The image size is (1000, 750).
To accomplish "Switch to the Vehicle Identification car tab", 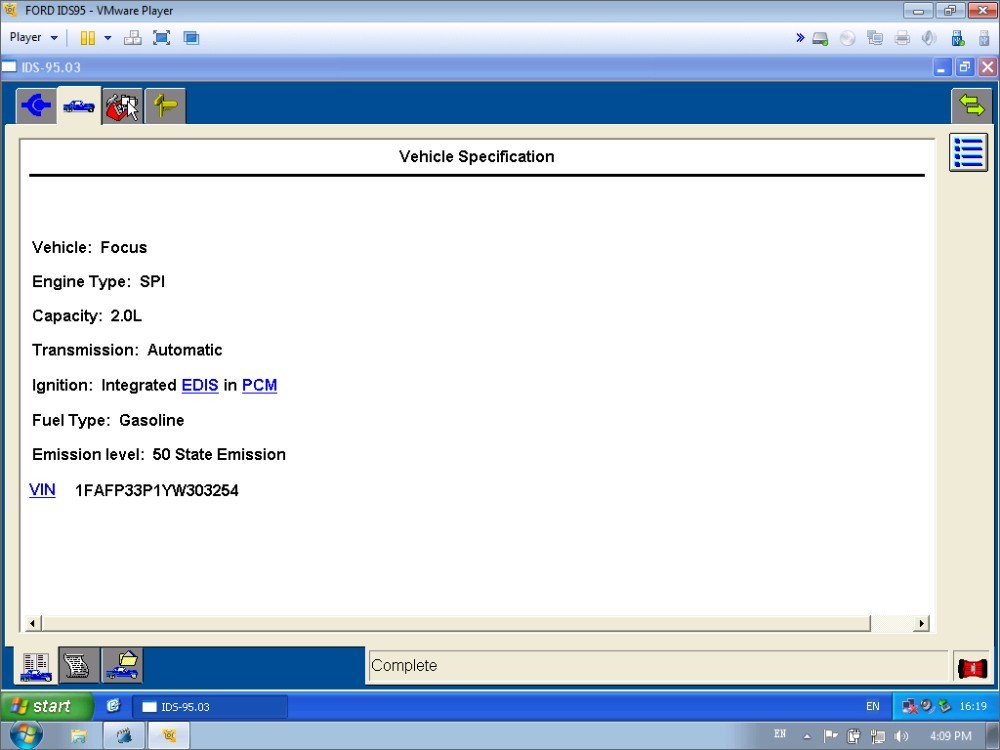I will (79, 106).
